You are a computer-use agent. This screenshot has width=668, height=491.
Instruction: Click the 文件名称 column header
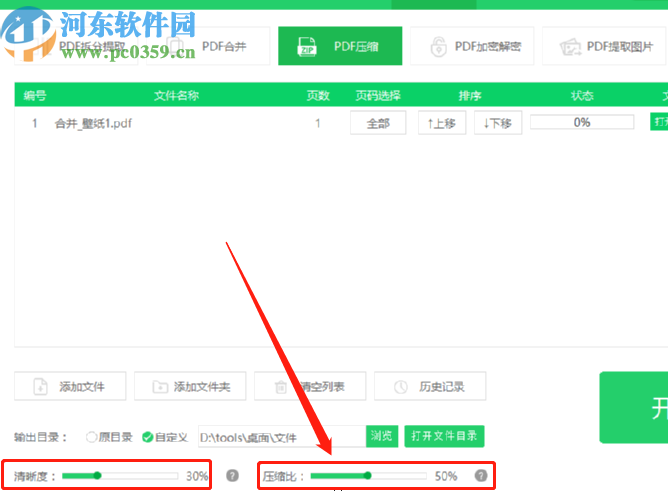click(x=176, y=95)
